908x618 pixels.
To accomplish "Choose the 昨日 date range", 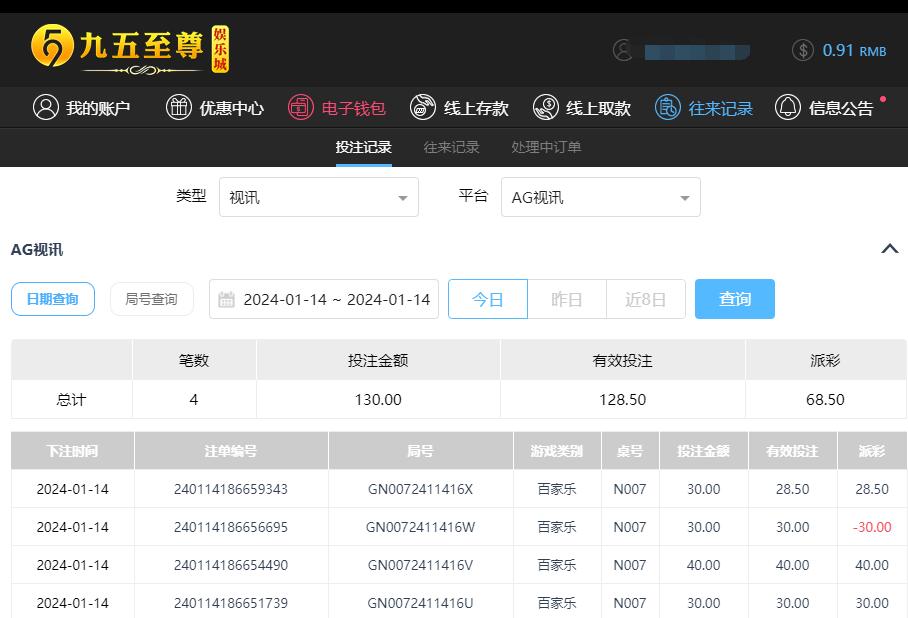I will pos(566,299).
